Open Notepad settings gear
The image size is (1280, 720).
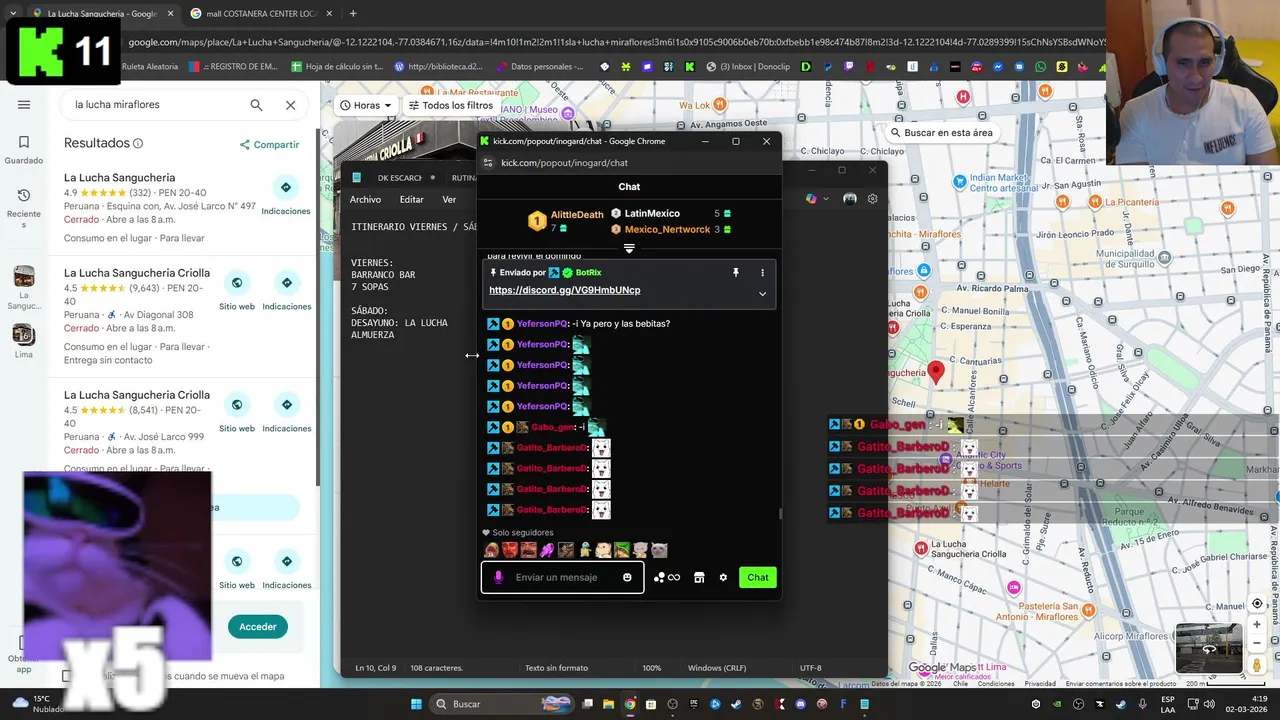872,199
